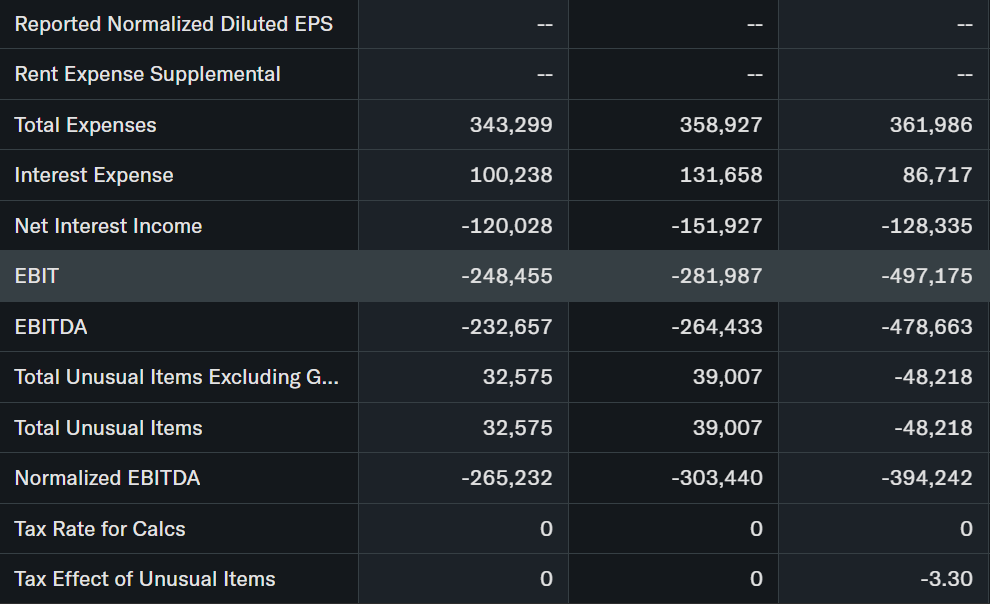Select the Interest Expense value 86,717

coord(937,175)
